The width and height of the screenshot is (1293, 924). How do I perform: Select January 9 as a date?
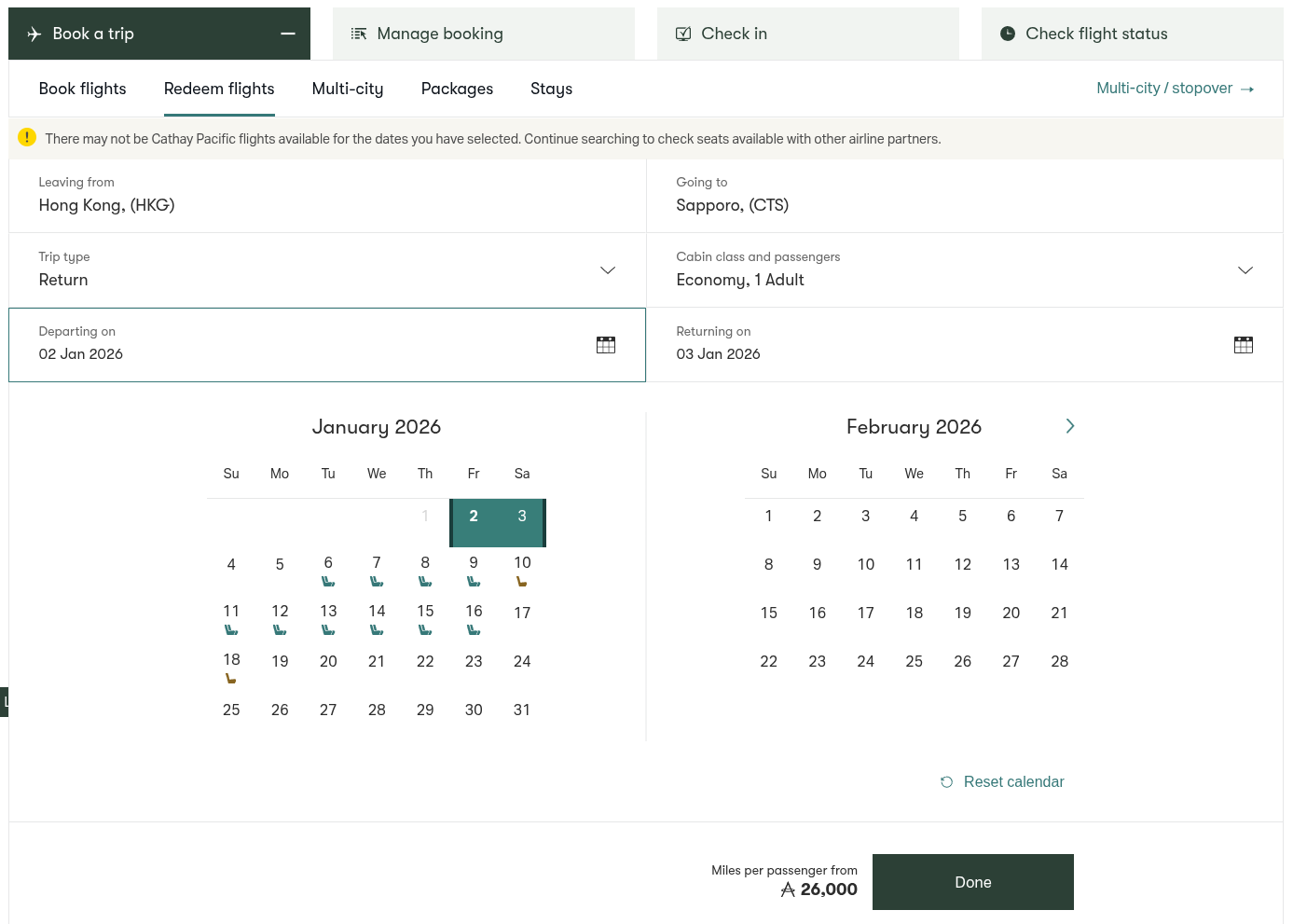474,563
